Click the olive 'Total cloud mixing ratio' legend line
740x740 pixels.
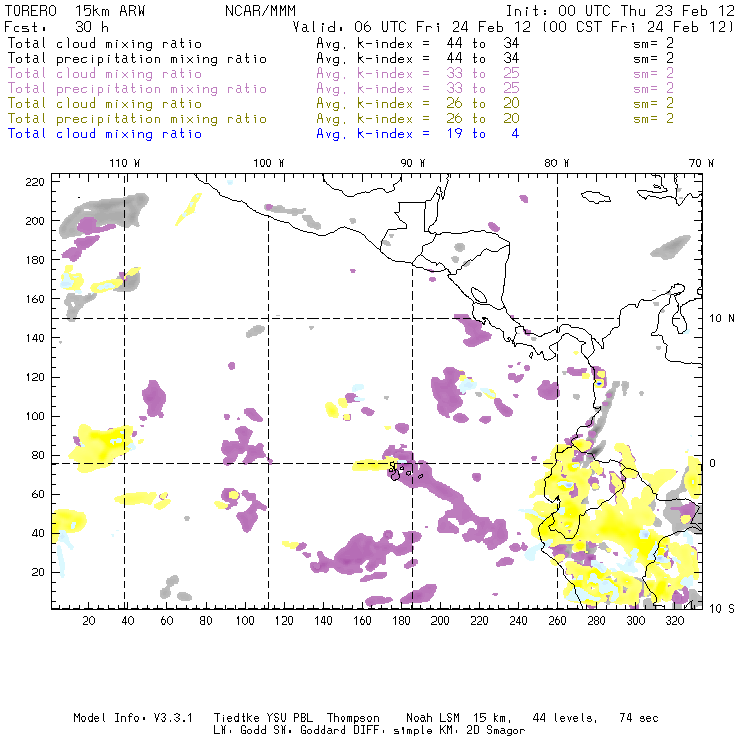pyautogui.click(x=105, y=104)
